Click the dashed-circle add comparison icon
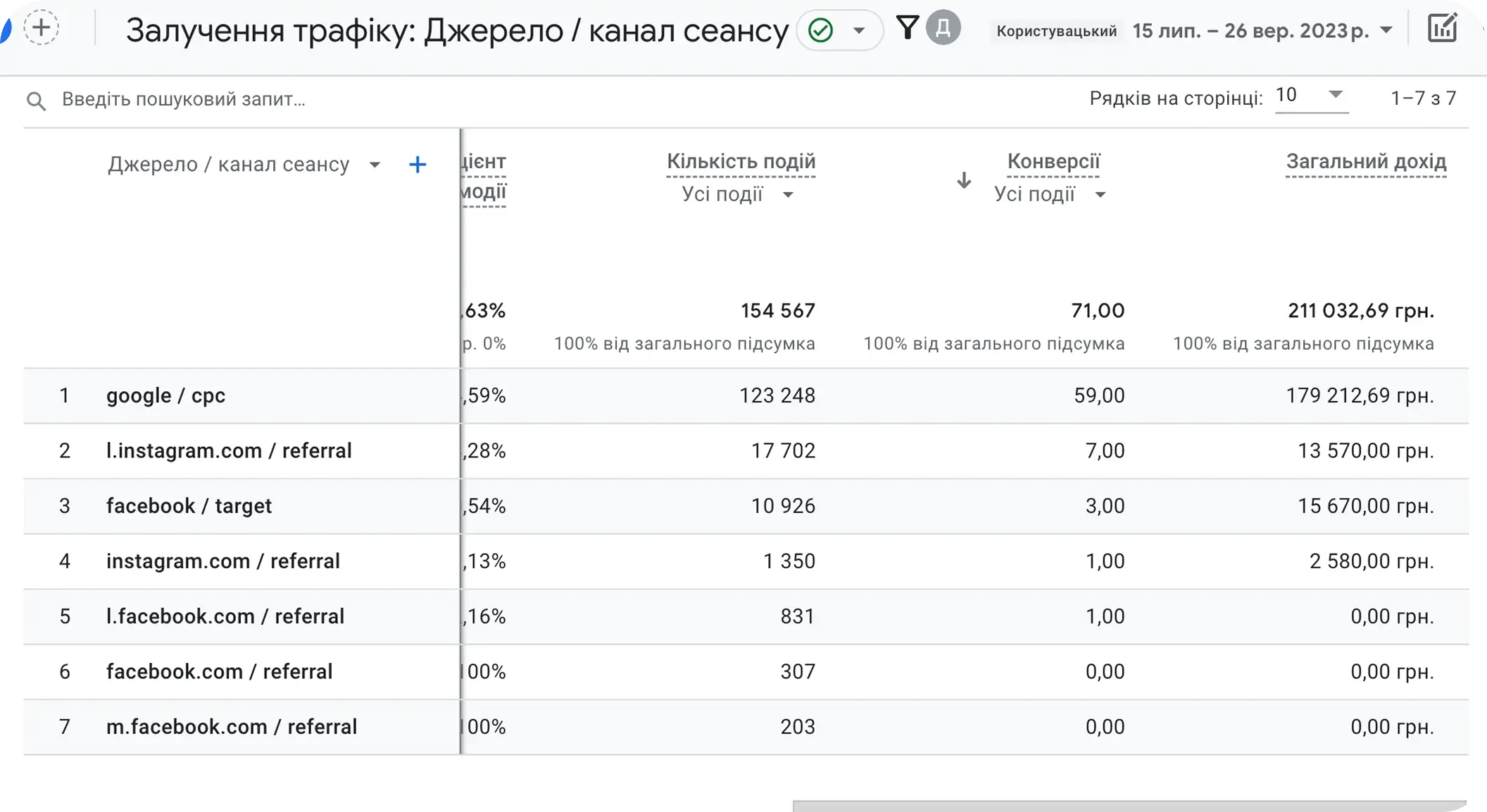 click(42, 29)
